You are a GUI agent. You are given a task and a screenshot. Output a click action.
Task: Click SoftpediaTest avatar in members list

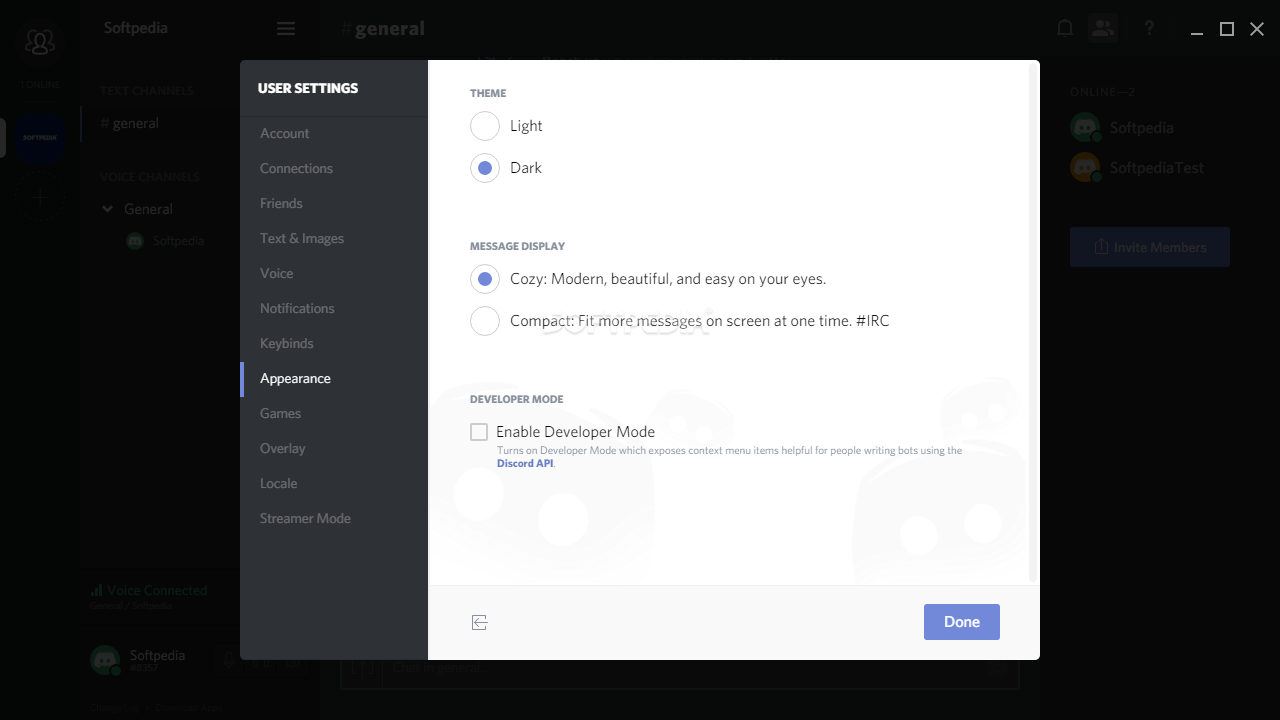1085,168
